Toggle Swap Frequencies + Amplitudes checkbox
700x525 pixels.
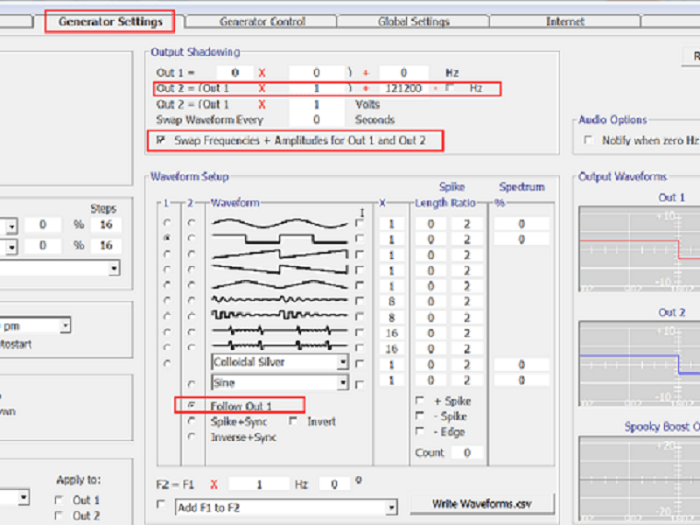[x=162, y=141]
